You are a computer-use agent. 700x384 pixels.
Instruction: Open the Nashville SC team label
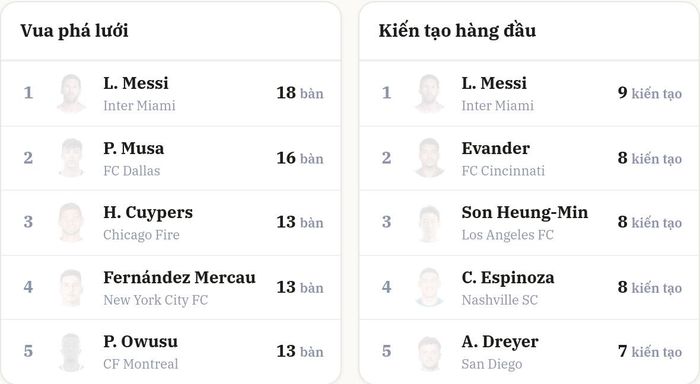coord(500,300)
